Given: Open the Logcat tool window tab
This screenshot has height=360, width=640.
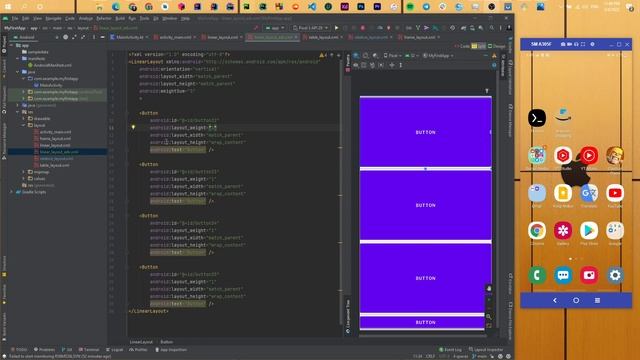Looking at the screenshot, I should click(x=115, y=350).
